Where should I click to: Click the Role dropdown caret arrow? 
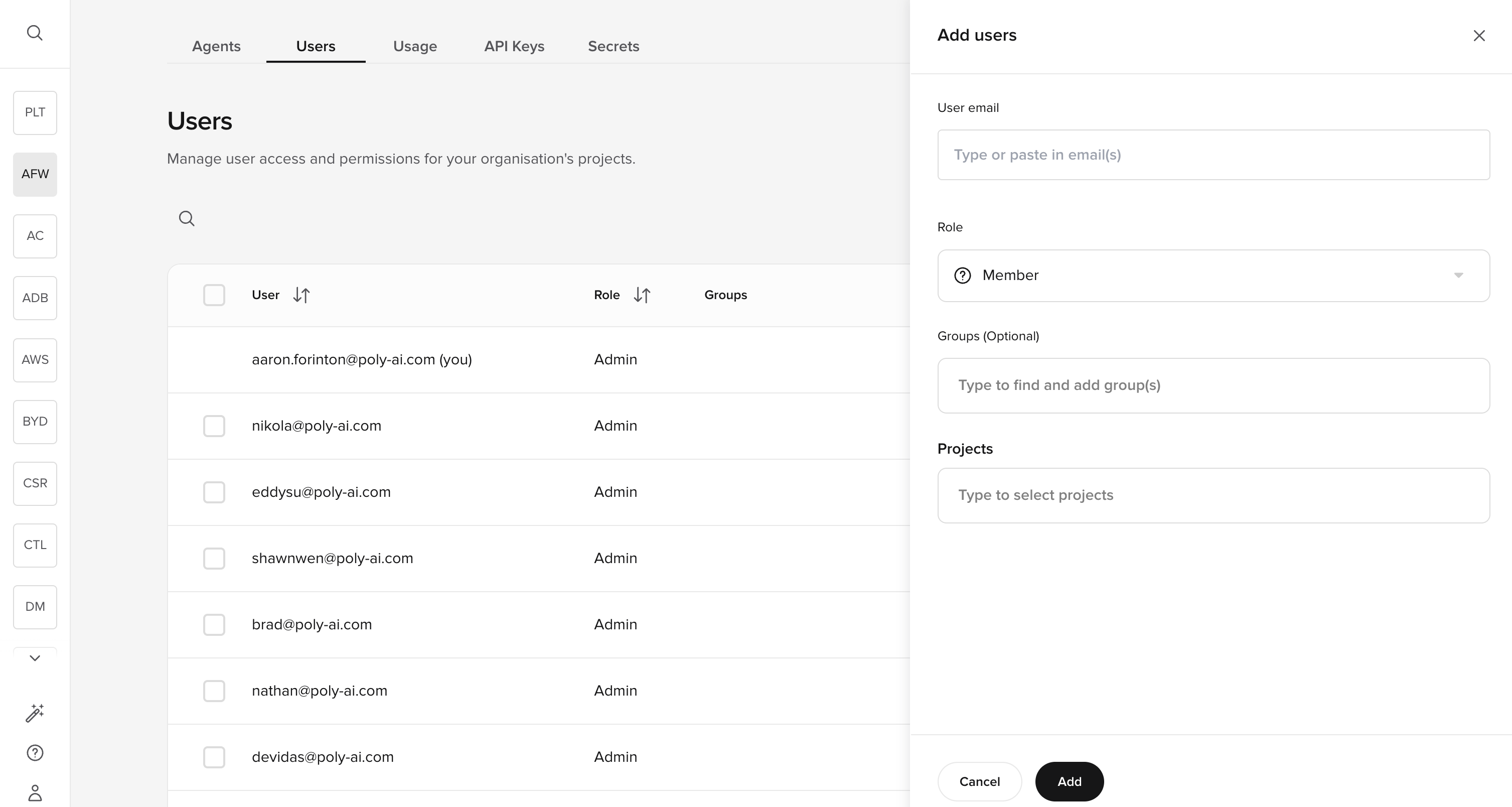click(1458, 276)
